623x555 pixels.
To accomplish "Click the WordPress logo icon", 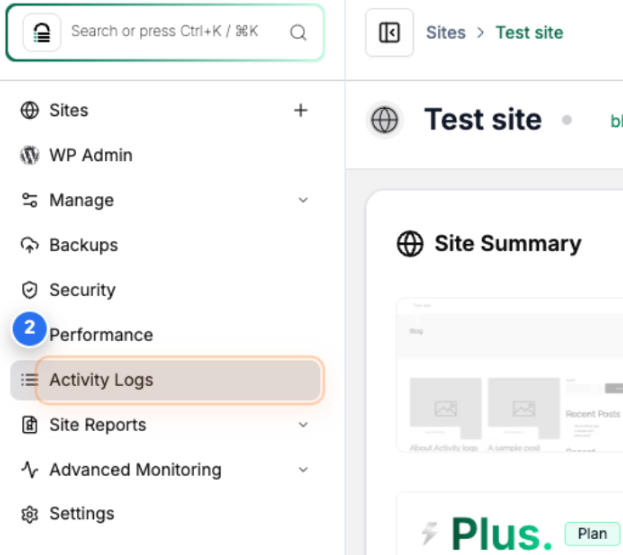I will (30, 155).
